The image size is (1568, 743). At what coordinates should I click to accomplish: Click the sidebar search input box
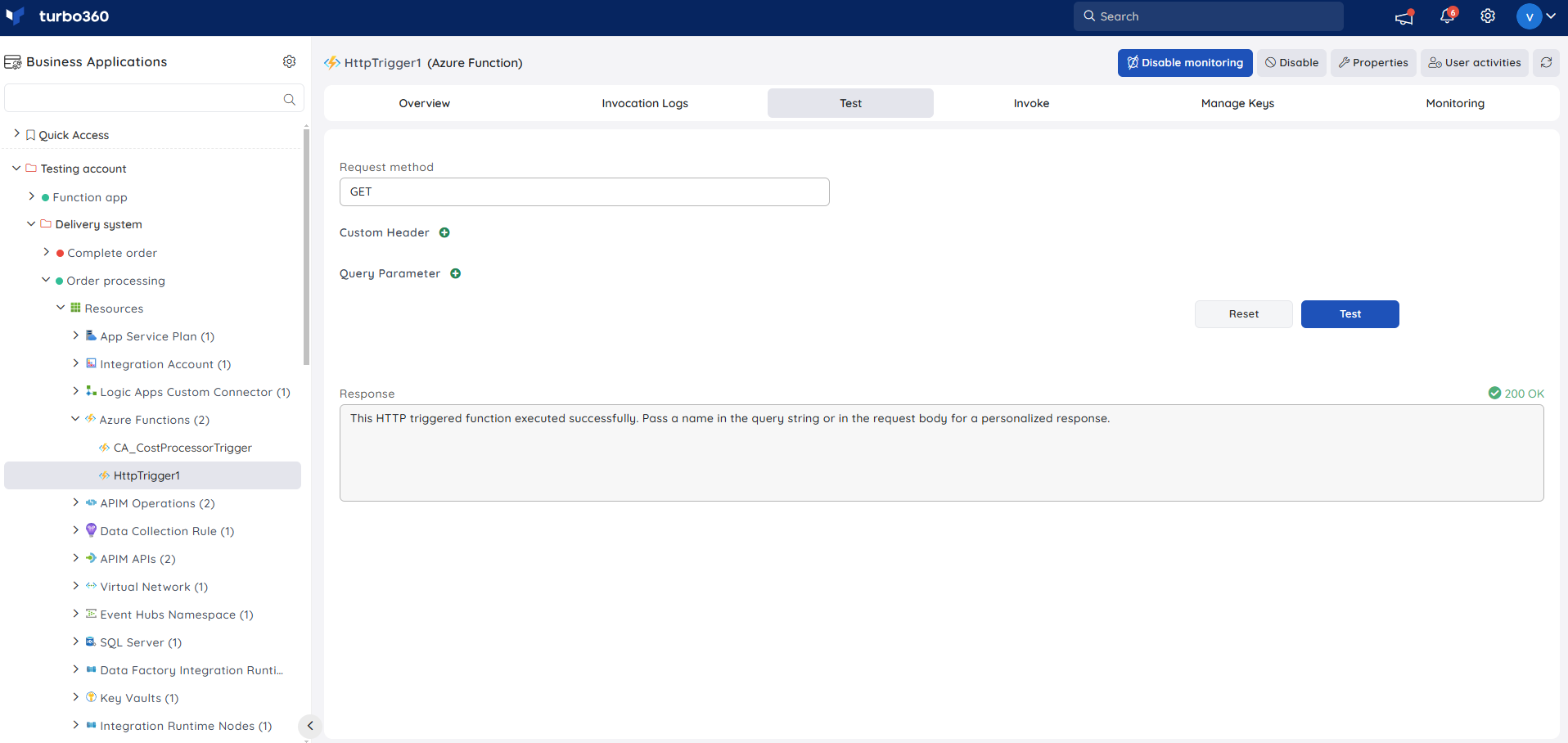coord(155,98)
